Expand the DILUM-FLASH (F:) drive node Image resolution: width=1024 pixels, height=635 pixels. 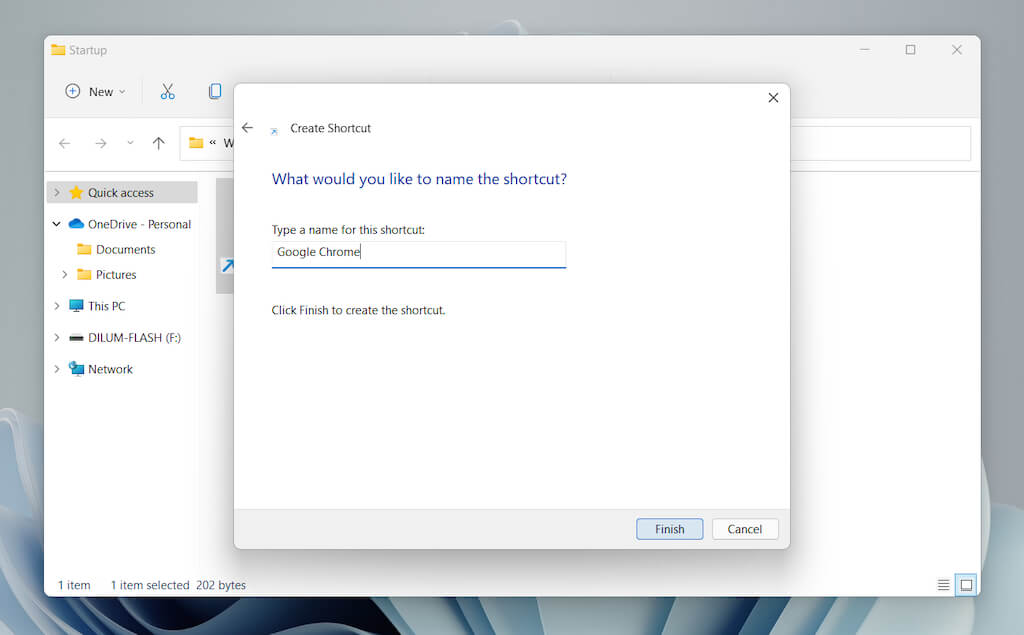[57, 338]
